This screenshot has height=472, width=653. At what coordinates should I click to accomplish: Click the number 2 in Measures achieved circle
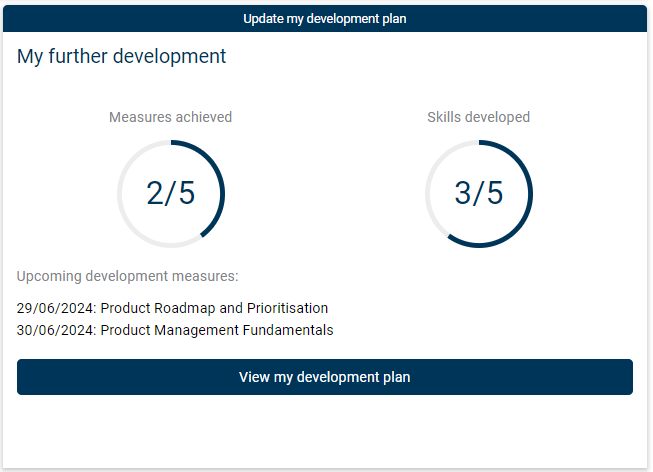[x=156, y=193]
